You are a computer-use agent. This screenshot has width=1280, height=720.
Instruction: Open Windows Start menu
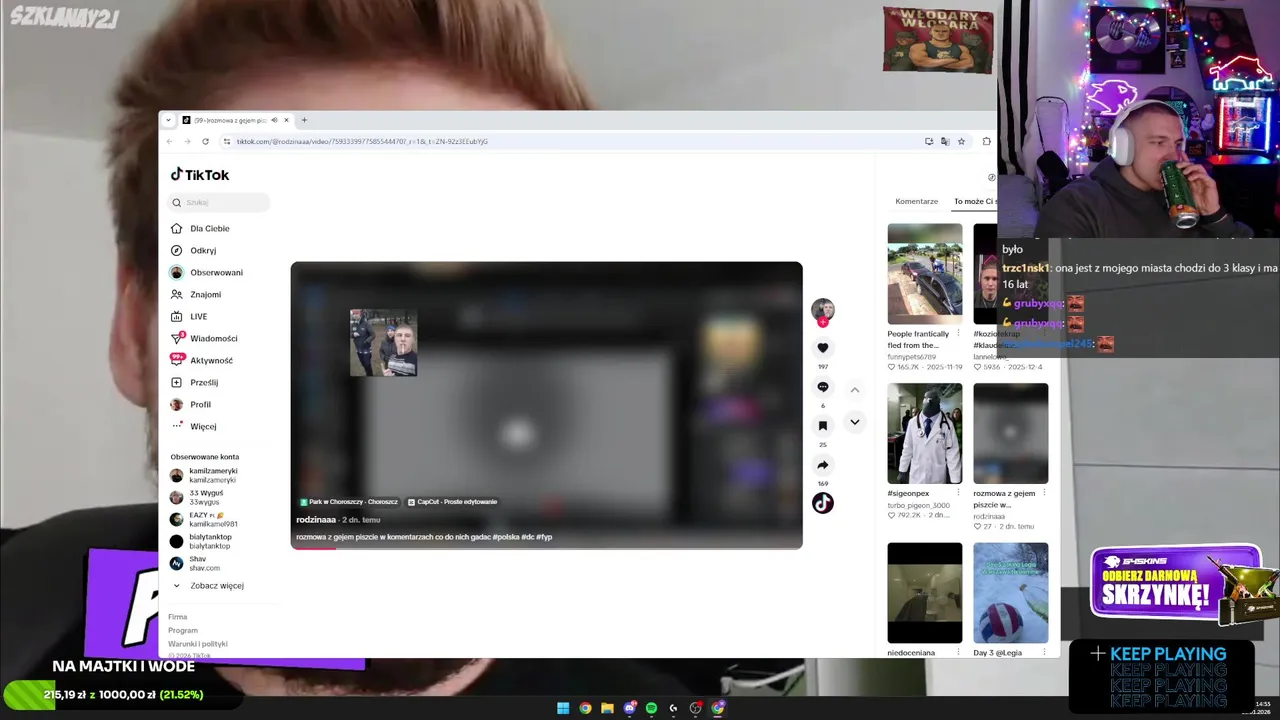point(563,708)
